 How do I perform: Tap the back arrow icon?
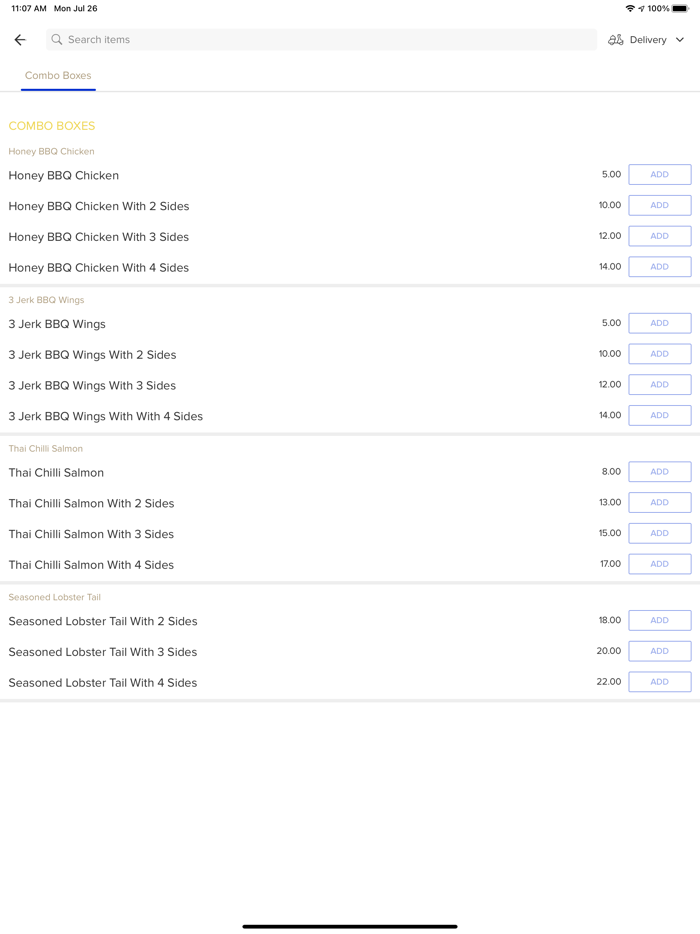(x=20, y=40)
